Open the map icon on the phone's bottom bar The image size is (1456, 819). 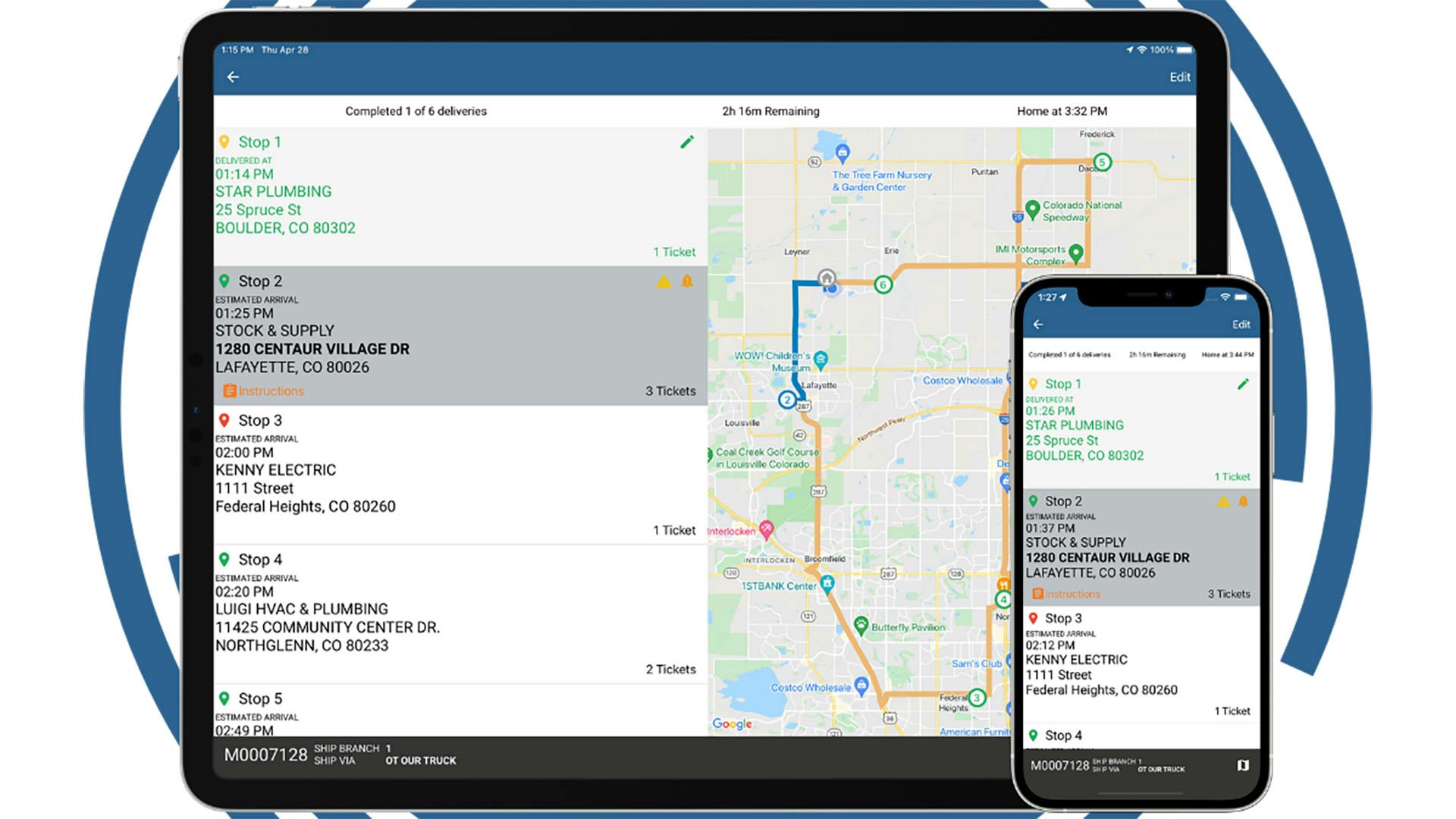coord(1243,765)
